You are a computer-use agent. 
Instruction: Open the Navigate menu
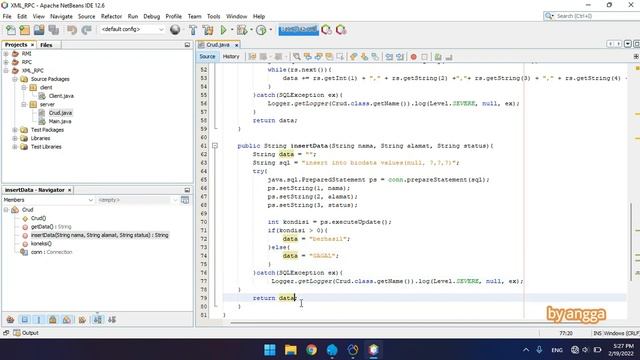[61, 16]
